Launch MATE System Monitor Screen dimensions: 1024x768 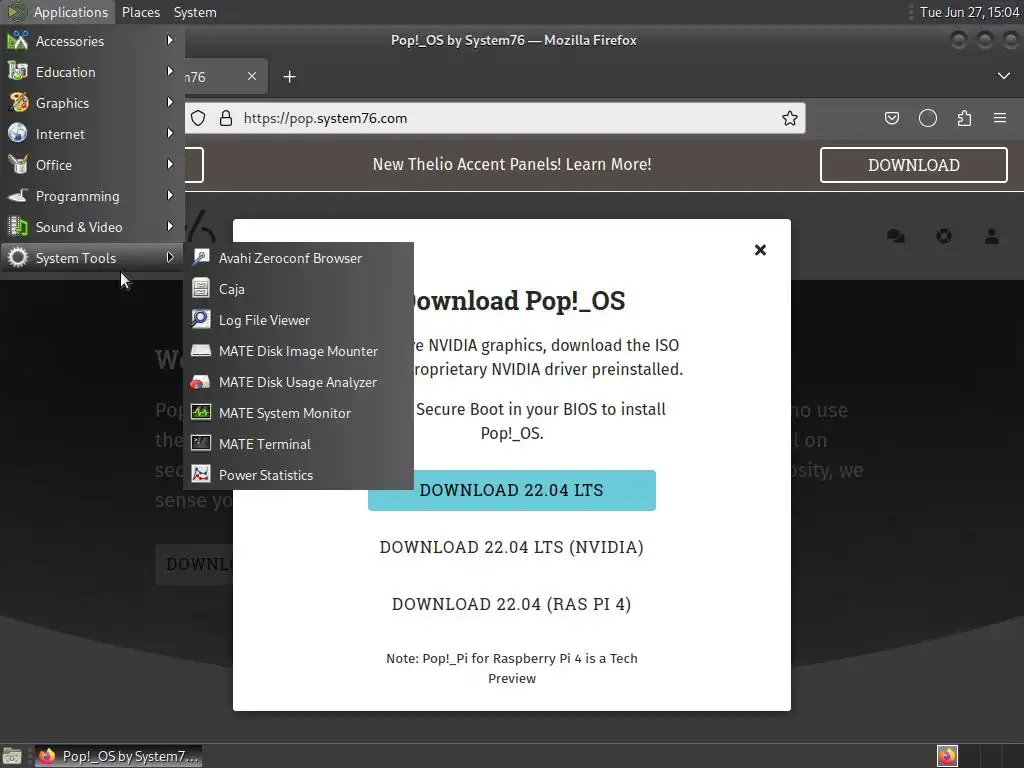pyautogui.click(x=298, y=413)
